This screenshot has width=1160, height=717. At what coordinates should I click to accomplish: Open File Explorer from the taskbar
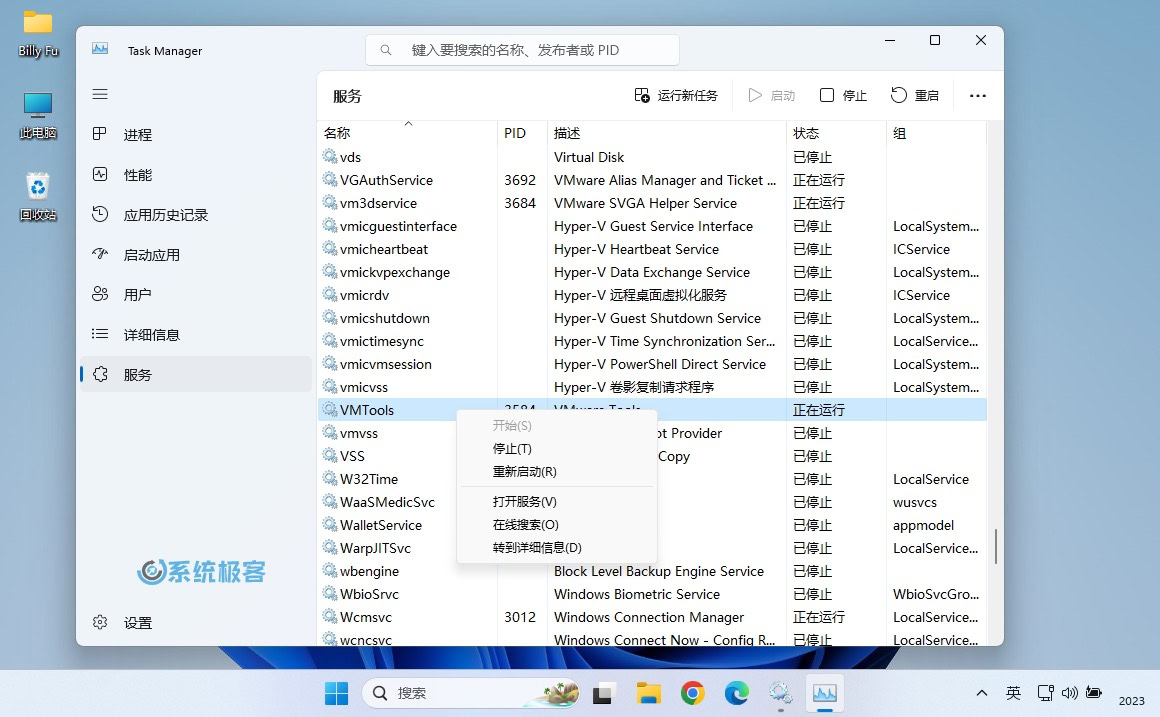click(x=648, y=693)
